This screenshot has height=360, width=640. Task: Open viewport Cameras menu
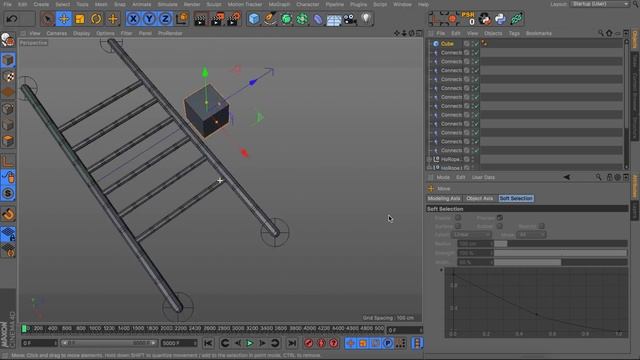point(56,33)
